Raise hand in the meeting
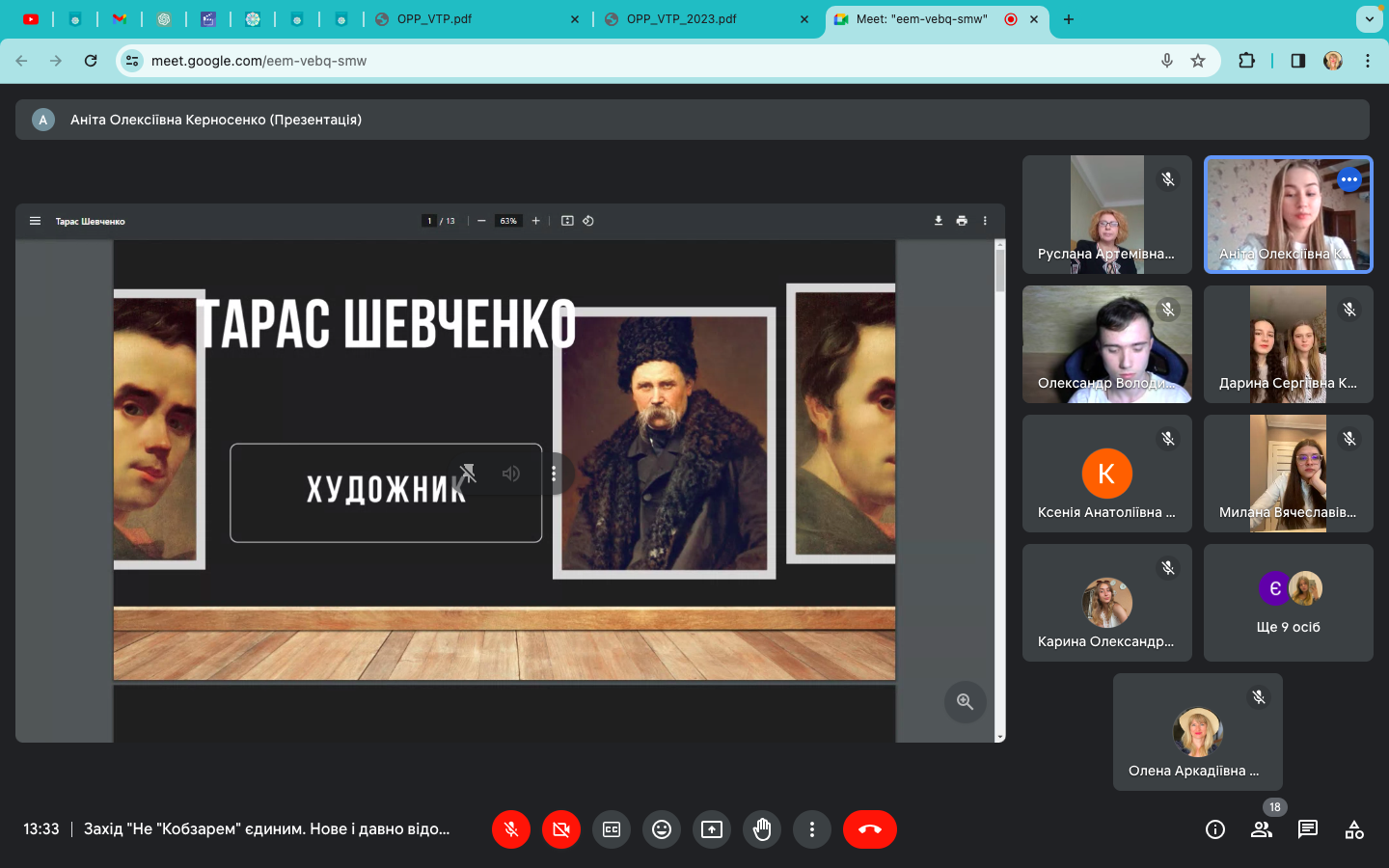The height and width of the screenshot is (868, 1389). 762,829
